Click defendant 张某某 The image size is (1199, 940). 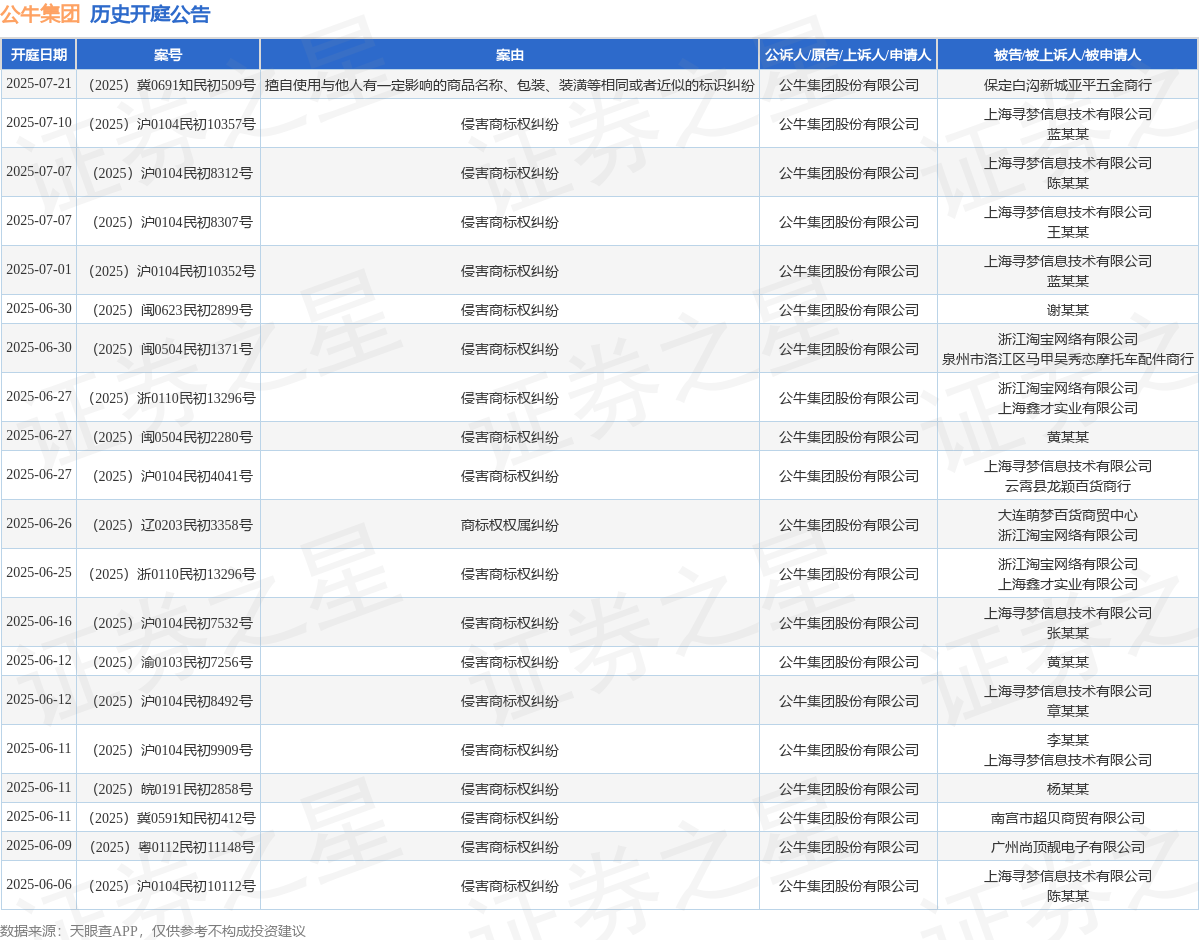[1067, 633]
